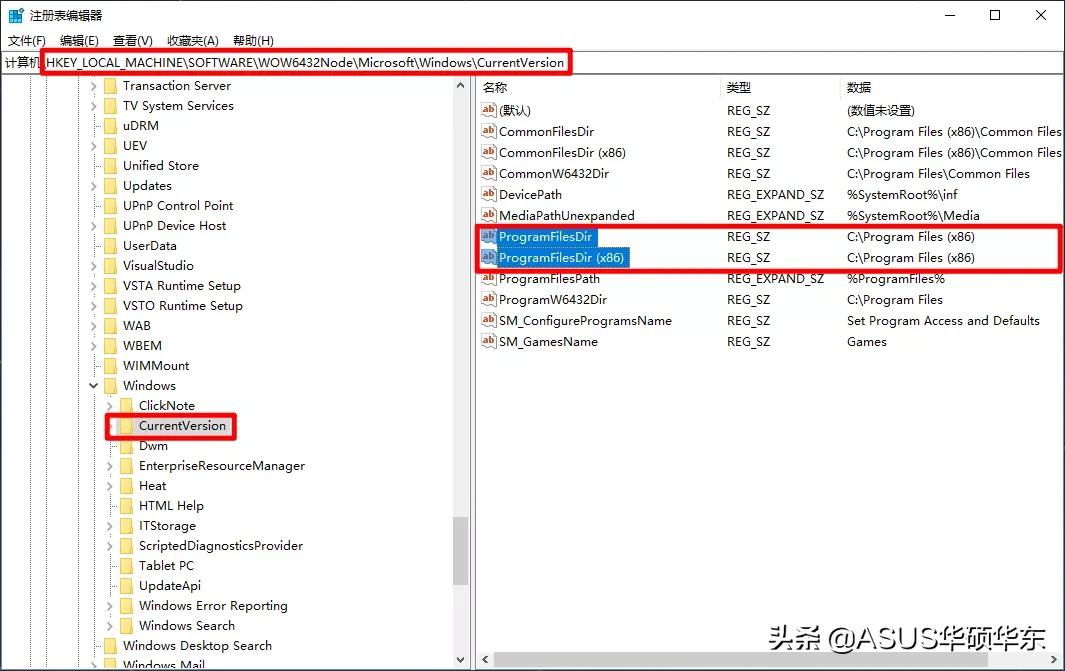
Task: Open the 编辑(E) menu
Action: 79,41
